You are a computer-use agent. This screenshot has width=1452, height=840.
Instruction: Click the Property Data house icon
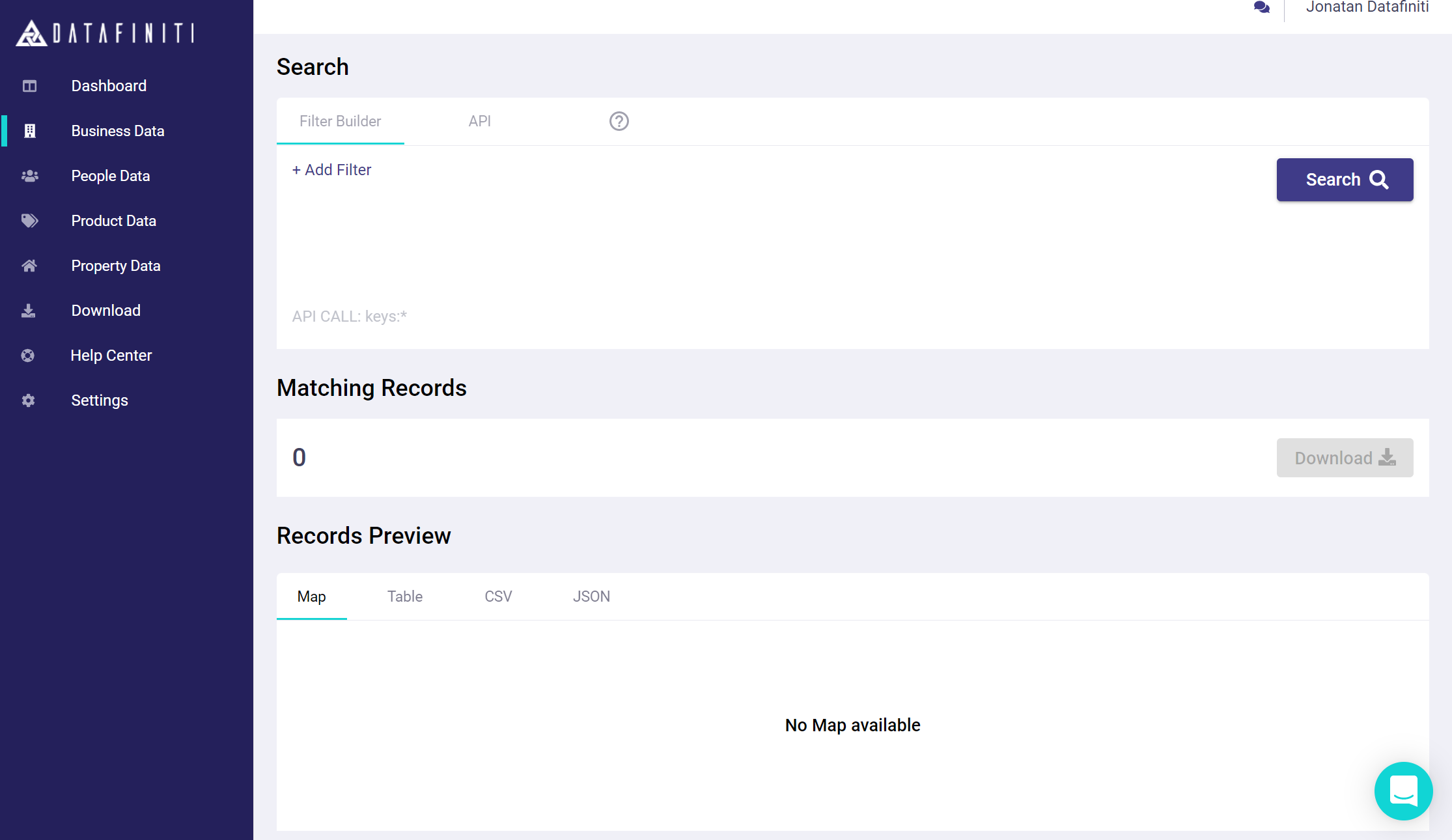(x=29, y=266)
